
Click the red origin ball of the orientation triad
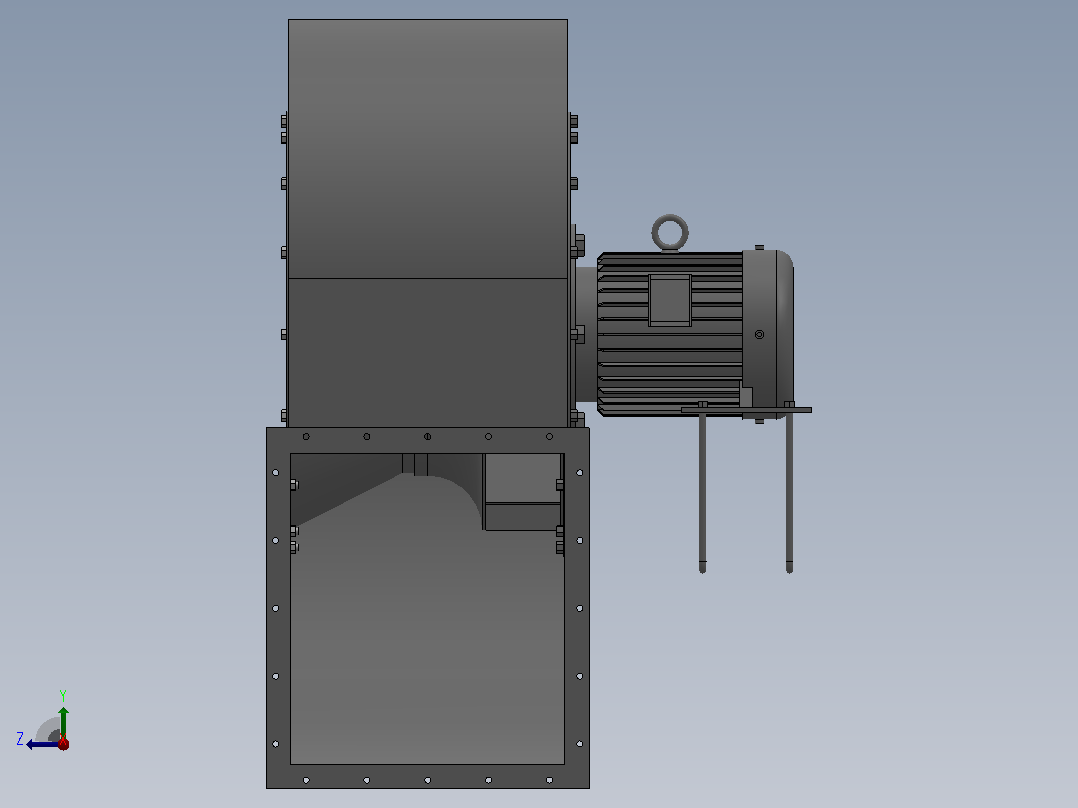pos(63,743)
